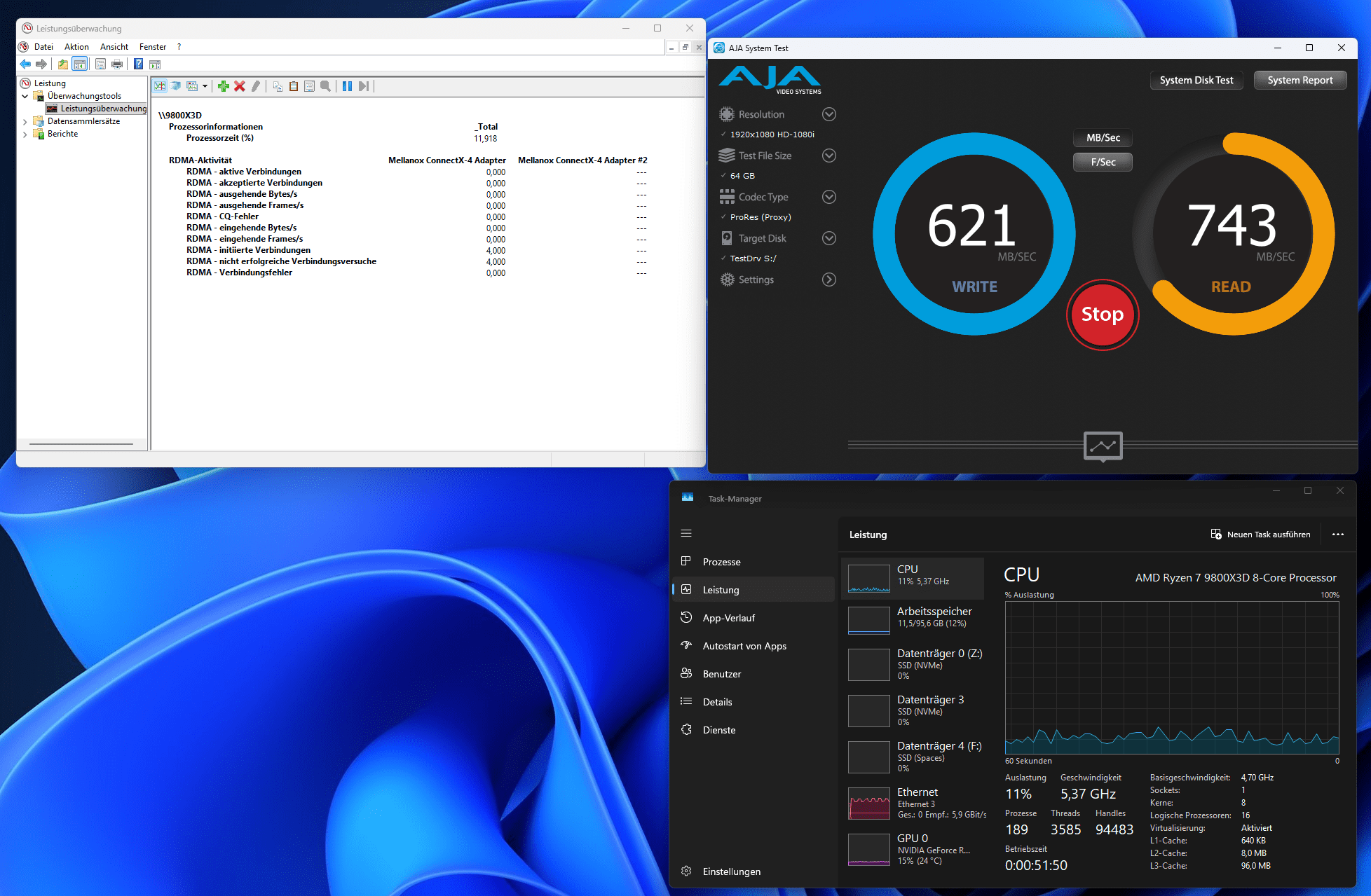Click the view log data icon
This screenshot has height=896, width=1371.
click(175, 86)
